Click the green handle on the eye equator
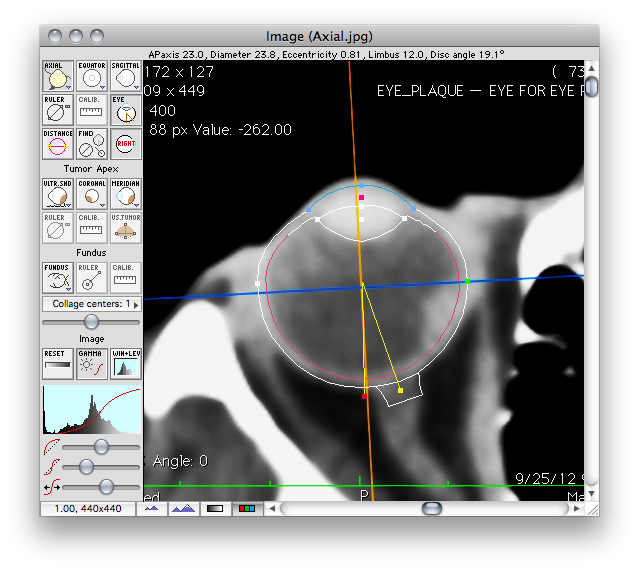 coord(467,282)
